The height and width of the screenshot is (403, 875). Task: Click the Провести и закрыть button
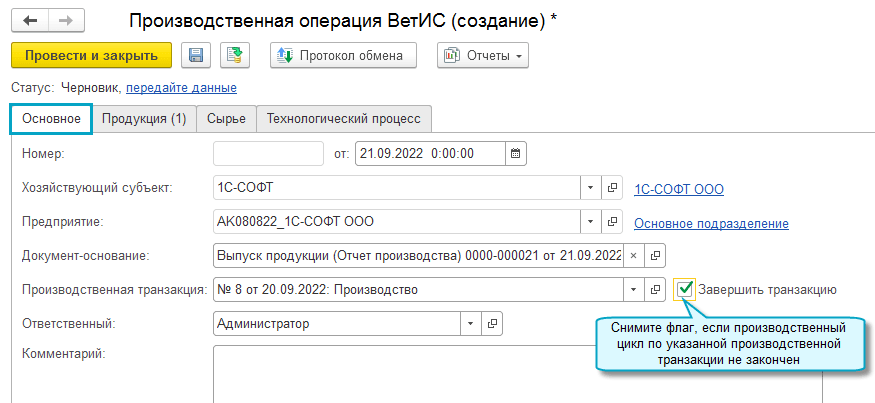click(x=91, y=56)
